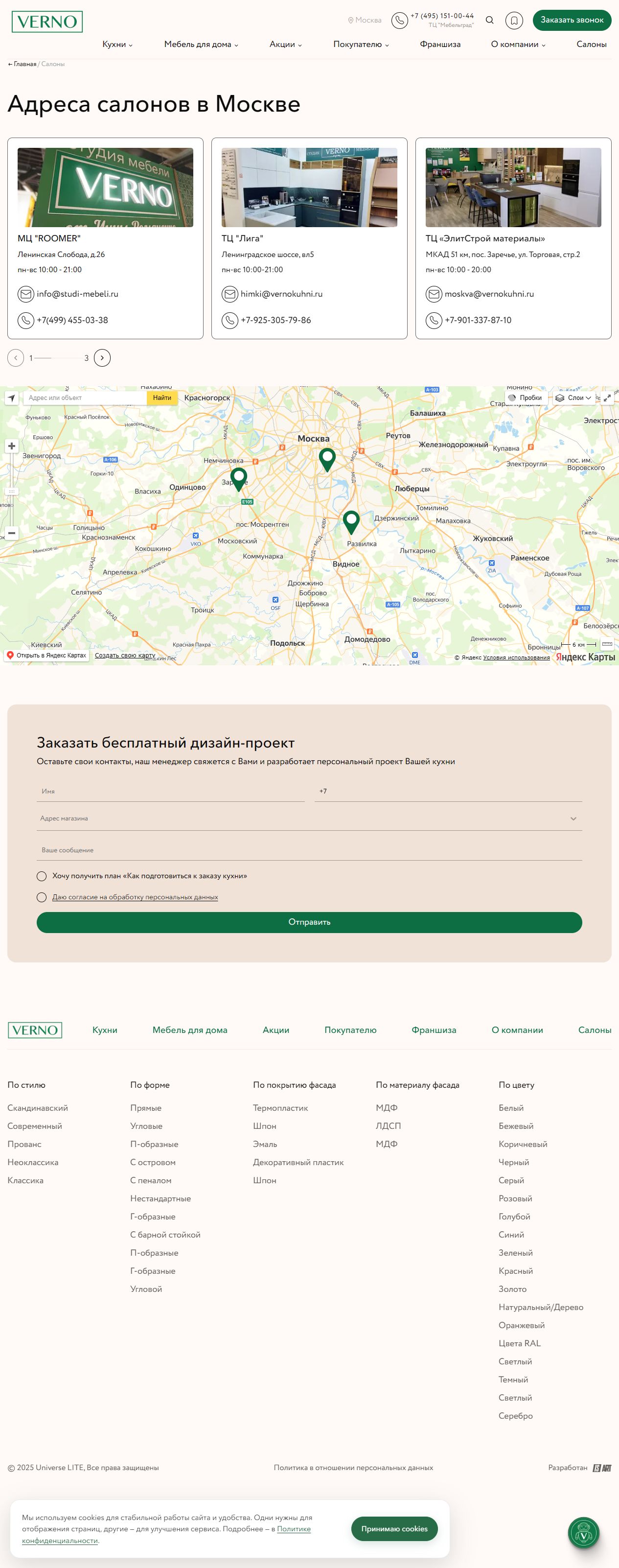This screenshot has height=1568, width=619.
Task: Click the Принимаю cookies button
Action: (394, 1528)
